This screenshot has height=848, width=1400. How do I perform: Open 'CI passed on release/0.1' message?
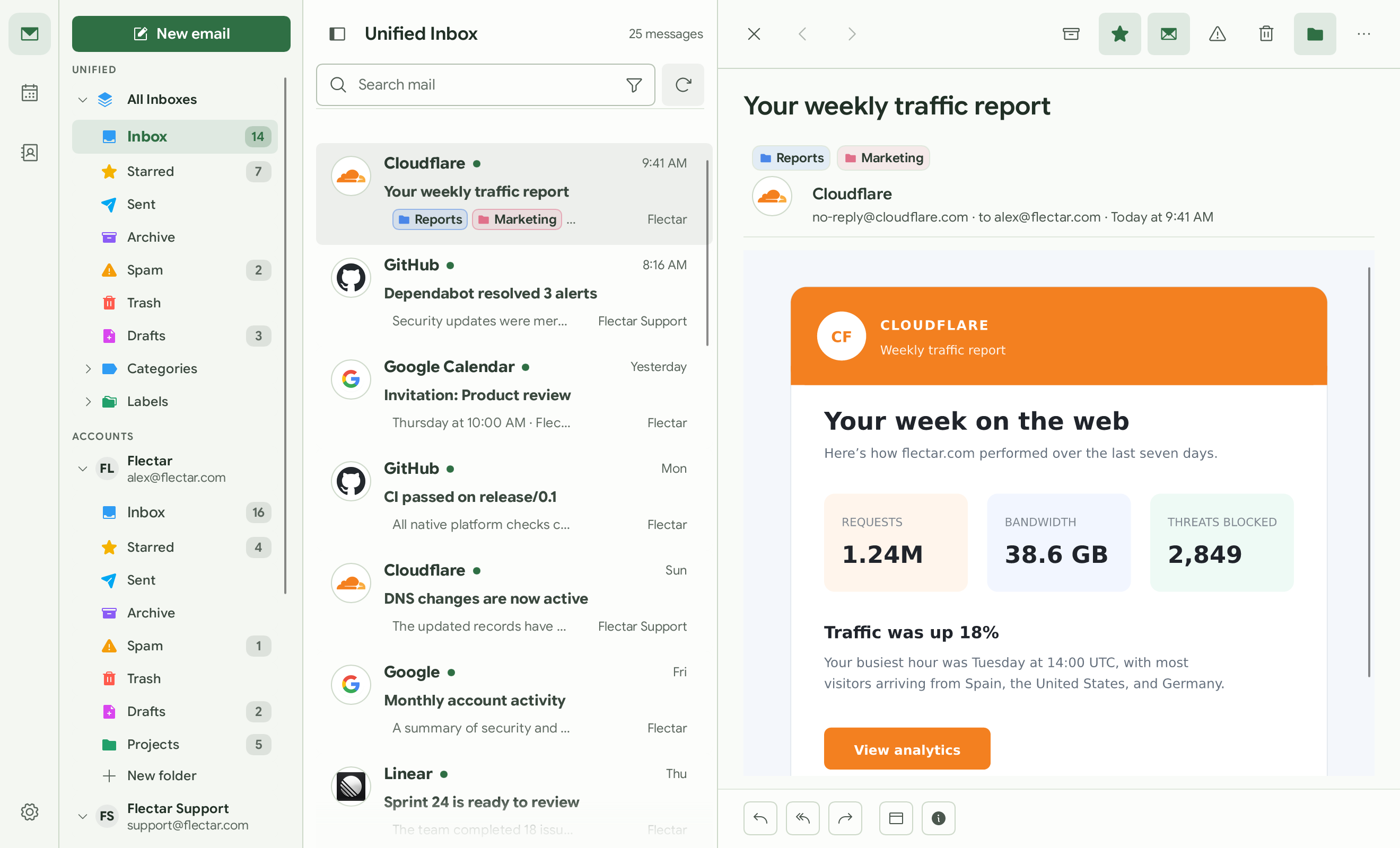point(514,499)
